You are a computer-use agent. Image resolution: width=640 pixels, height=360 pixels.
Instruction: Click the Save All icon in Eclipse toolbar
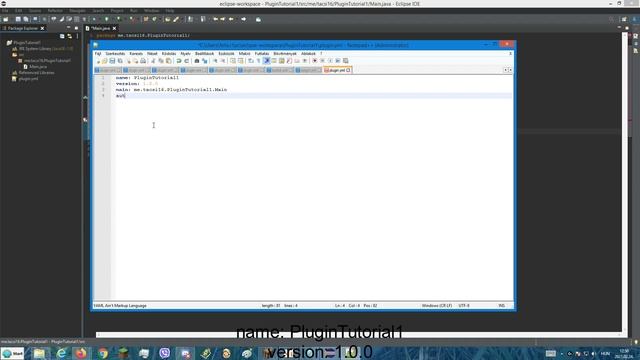tap(26, 19)
